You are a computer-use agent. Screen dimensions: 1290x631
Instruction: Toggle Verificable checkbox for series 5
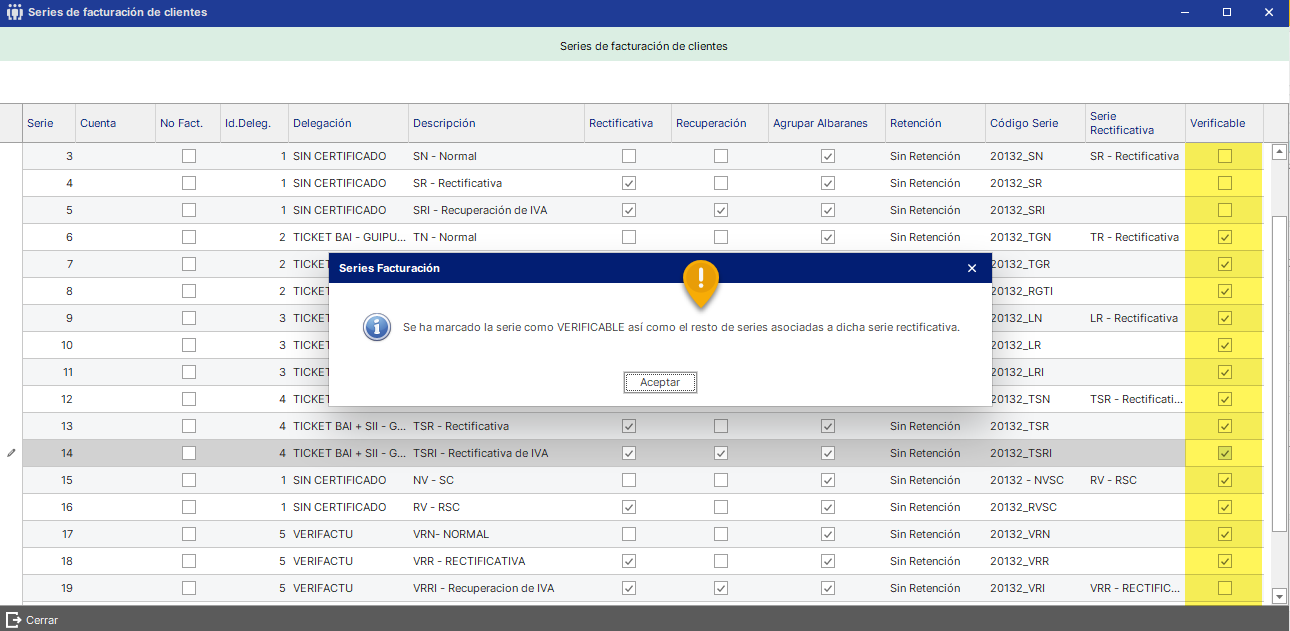[x=1225, y=210]
